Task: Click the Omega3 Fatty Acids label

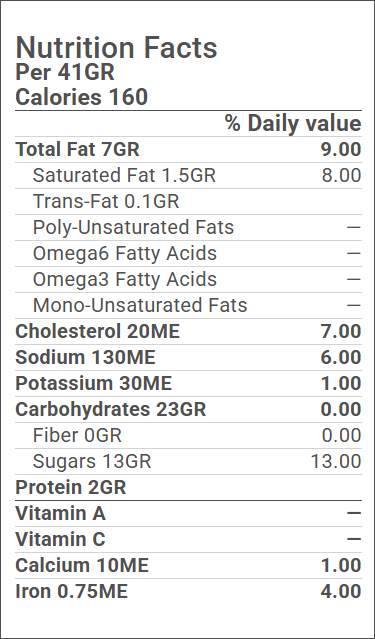Action: tap(125, 280)
